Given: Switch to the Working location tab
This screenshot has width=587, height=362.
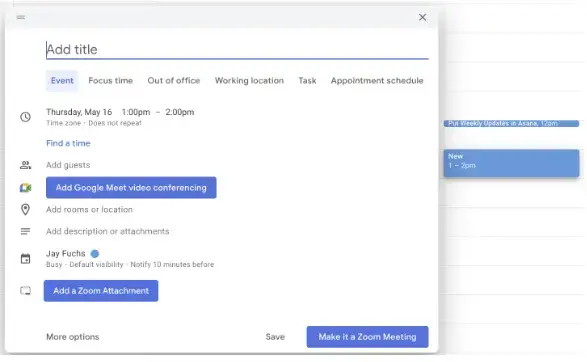Looking at the screenshot, I should coord(249,80).
